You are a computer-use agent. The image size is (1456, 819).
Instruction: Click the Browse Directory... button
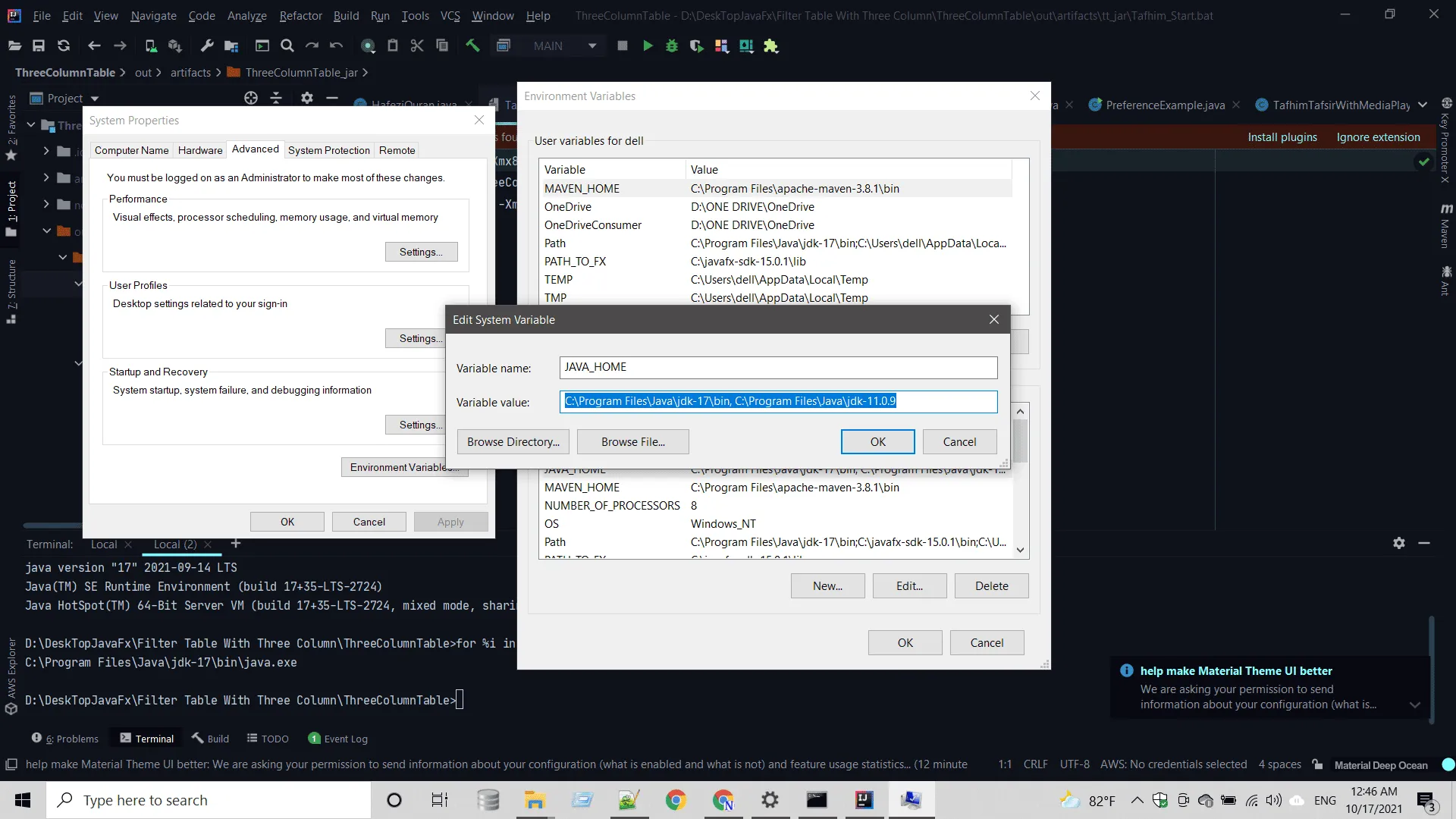click(x=513, y=442)
